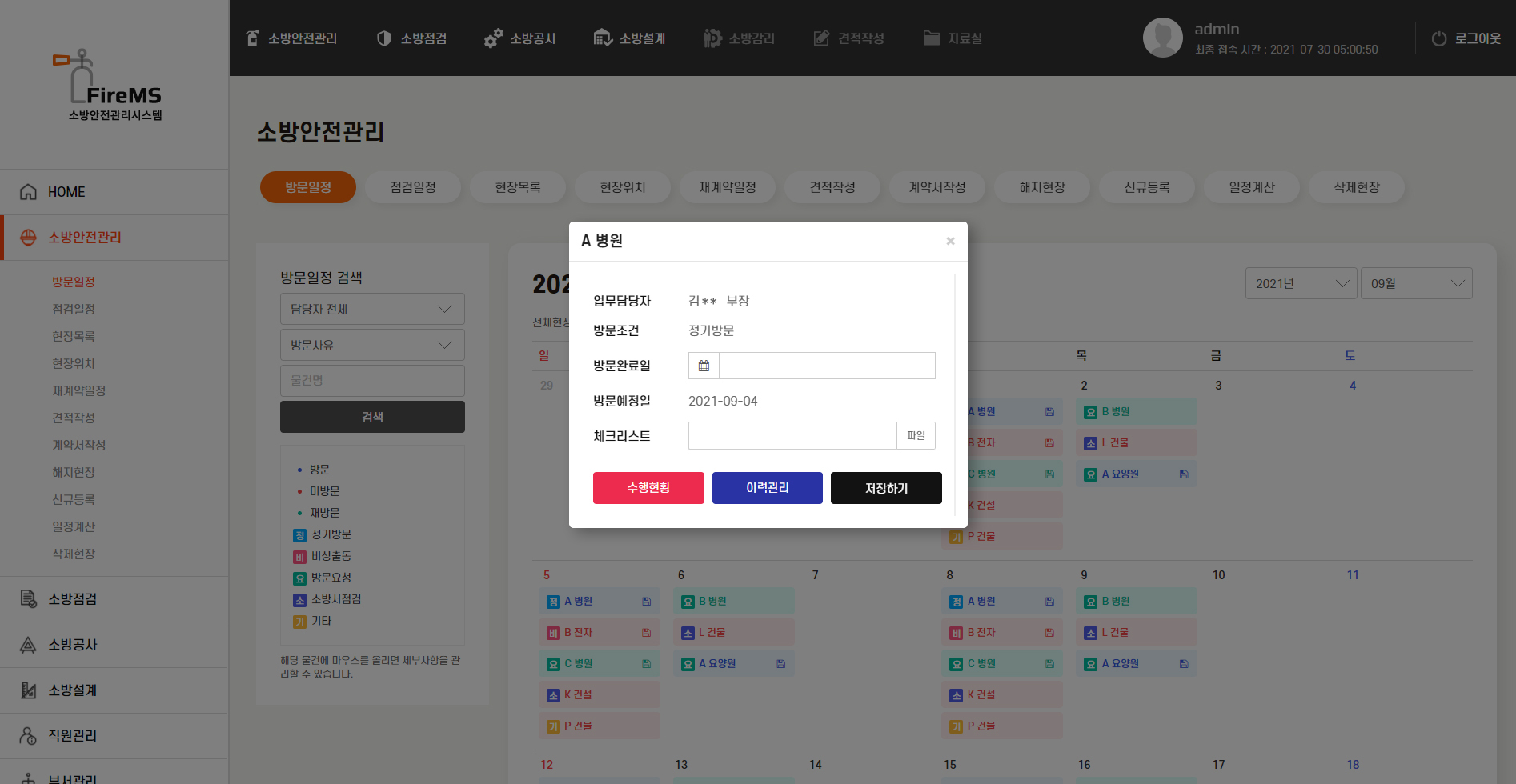Click the power icon for 로그아웃
The image size is (1516, 784).
point(1438,38)
